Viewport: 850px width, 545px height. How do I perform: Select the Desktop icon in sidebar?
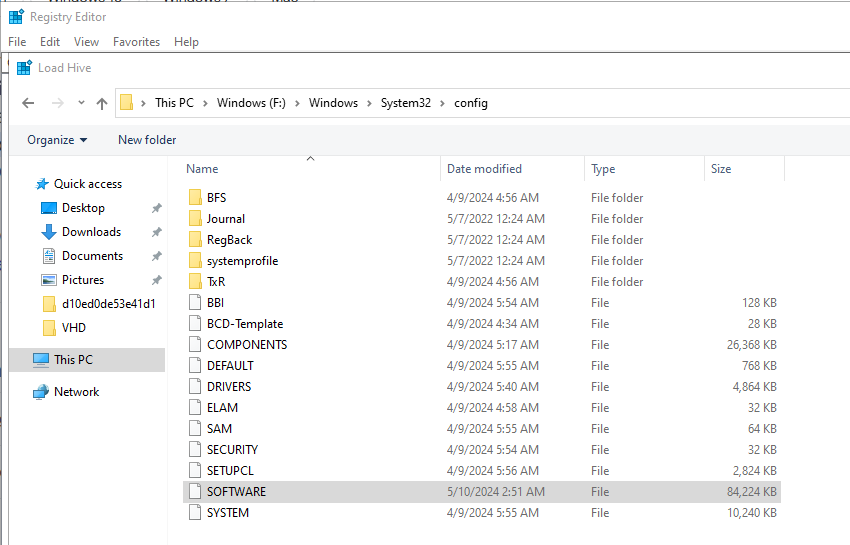click(x=49, y=208)
